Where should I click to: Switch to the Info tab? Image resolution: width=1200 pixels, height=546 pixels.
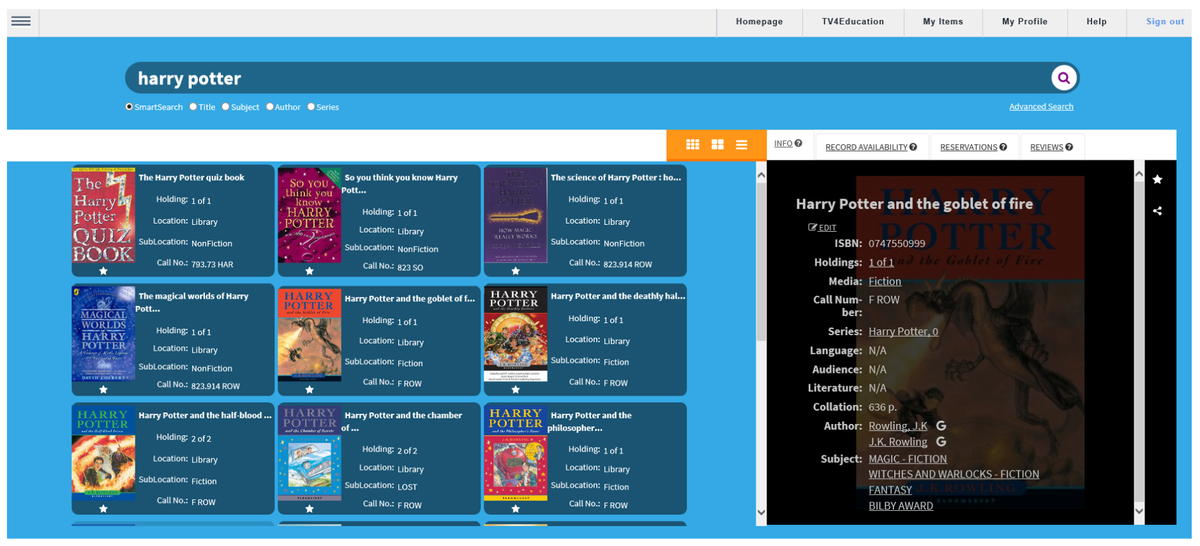(788, 144)
